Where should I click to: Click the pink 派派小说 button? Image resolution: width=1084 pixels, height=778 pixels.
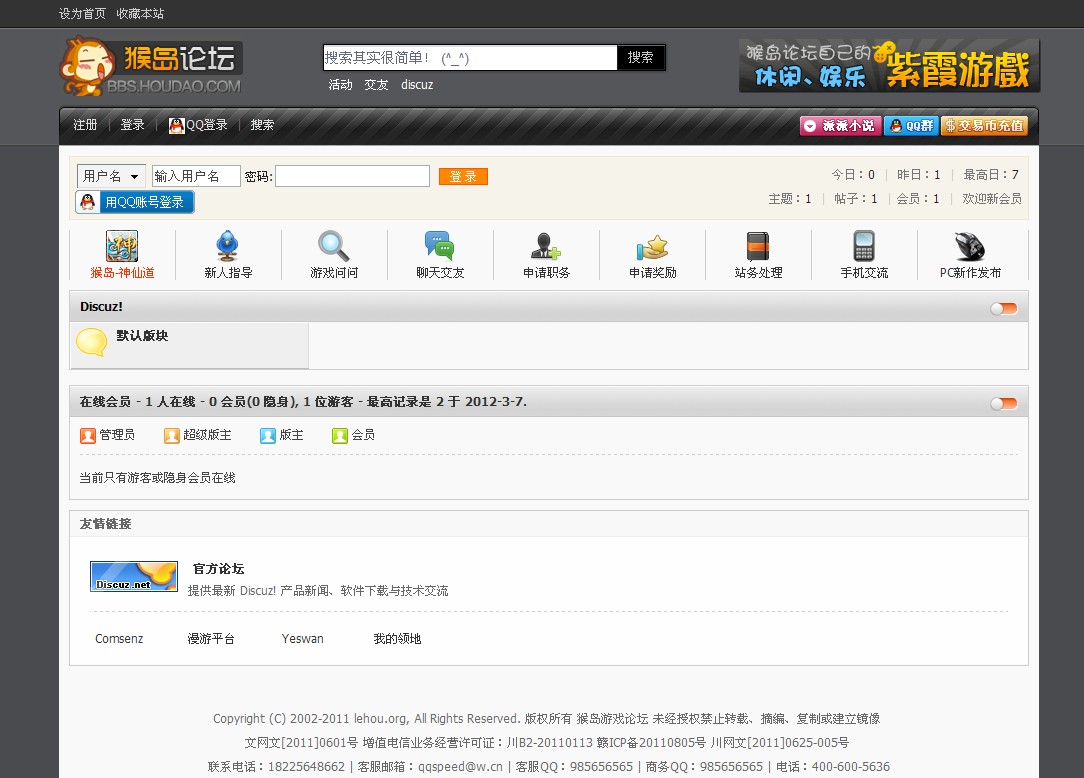point(840,126)
